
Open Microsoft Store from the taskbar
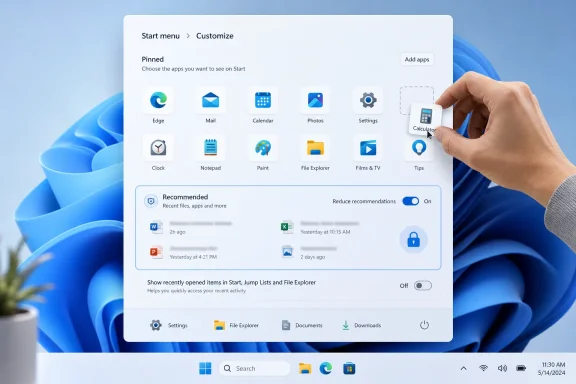click(x=349, y=368)
